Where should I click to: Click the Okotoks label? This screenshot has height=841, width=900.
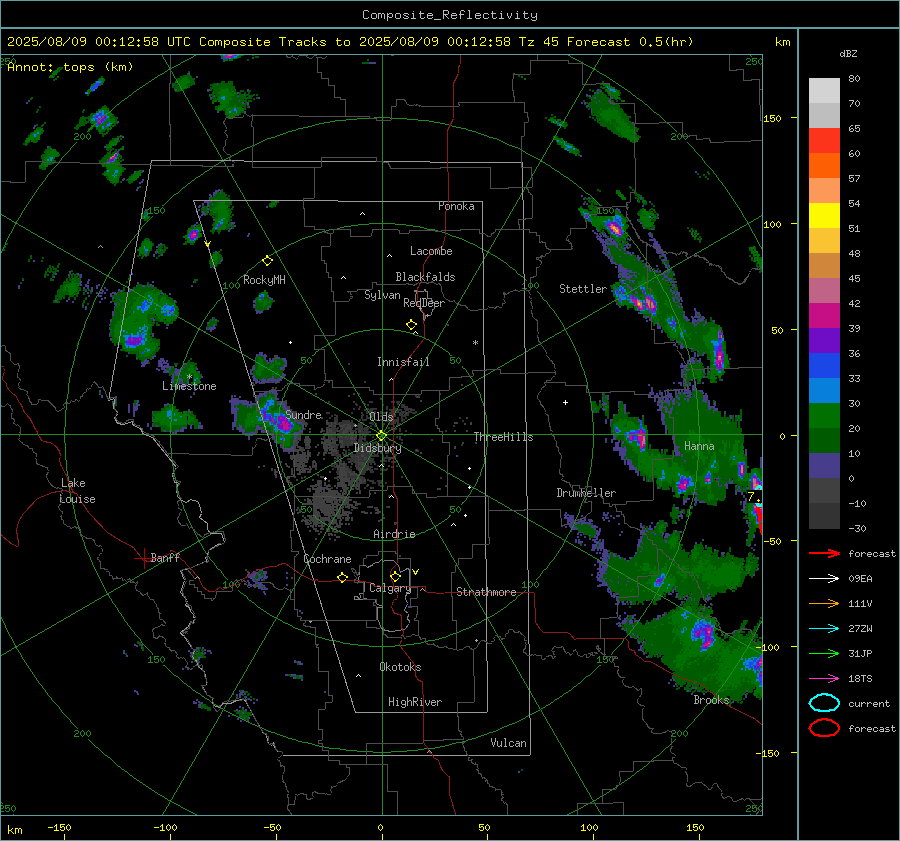(x=400, y=667)
